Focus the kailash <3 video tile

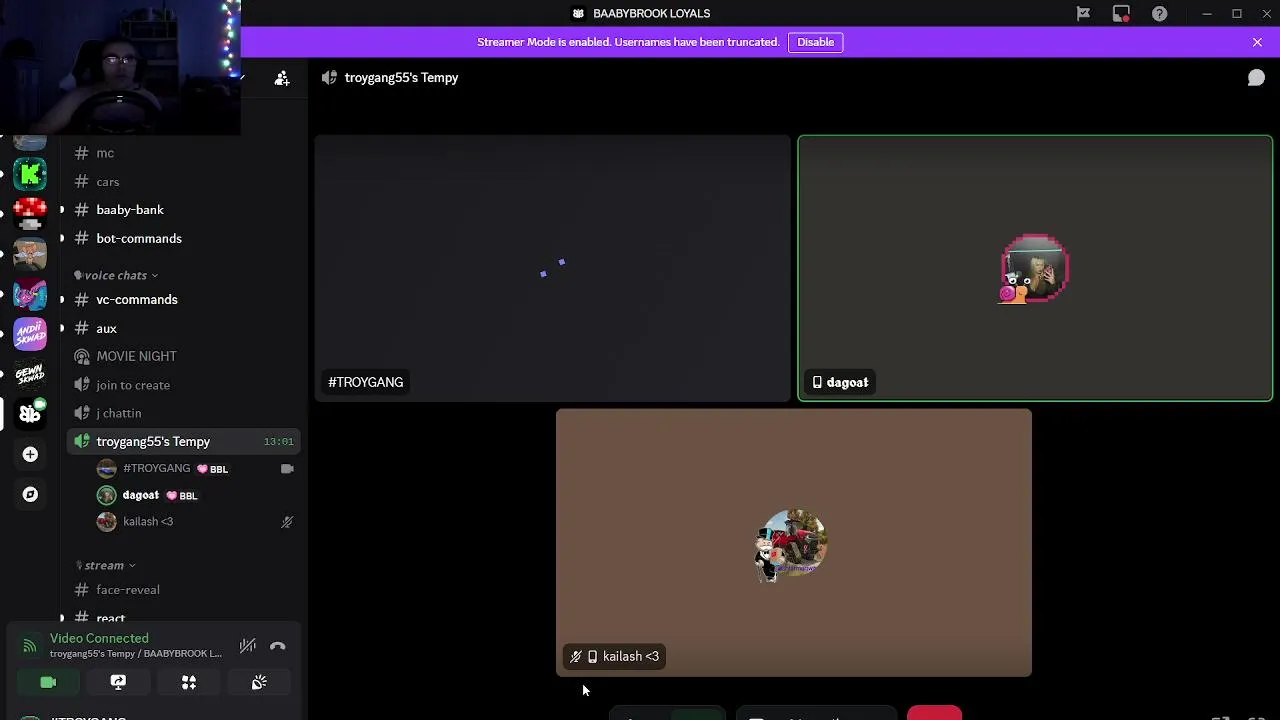(x=794, y=542)
